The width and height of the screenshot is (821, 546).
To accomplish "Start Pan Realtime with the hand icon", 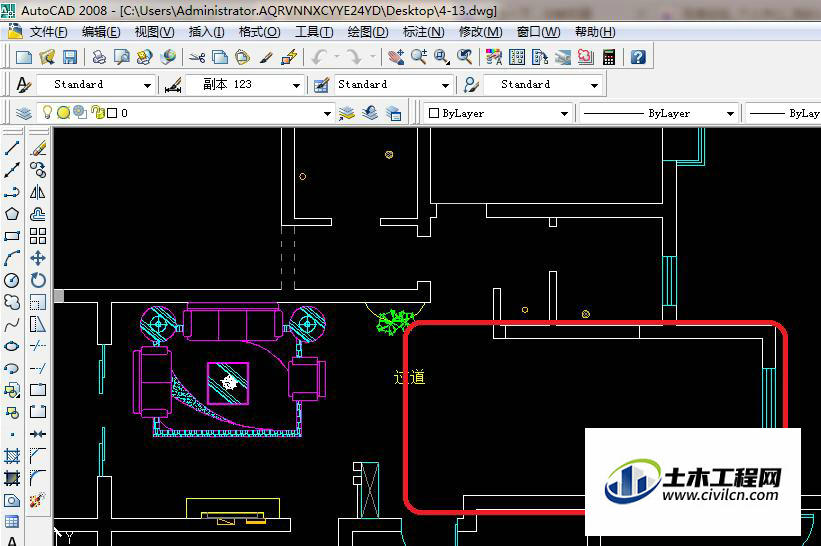I will click(396, 57).
